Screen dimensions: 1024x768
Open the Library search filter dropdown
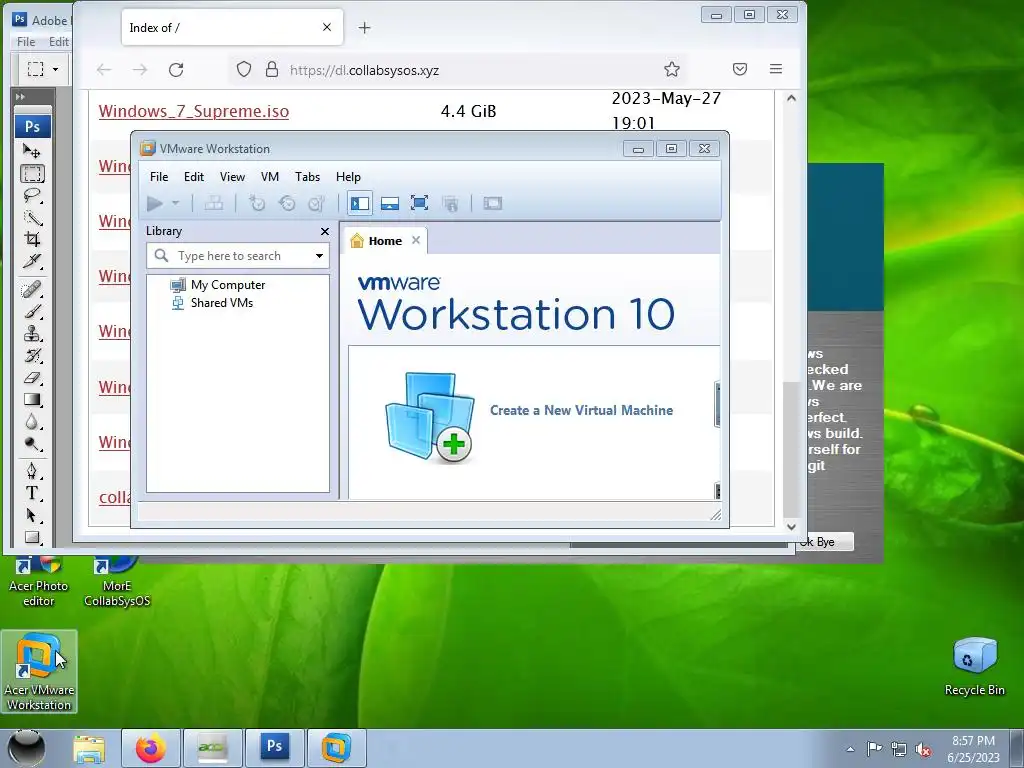pyautogui.click(x=319, y=256)
